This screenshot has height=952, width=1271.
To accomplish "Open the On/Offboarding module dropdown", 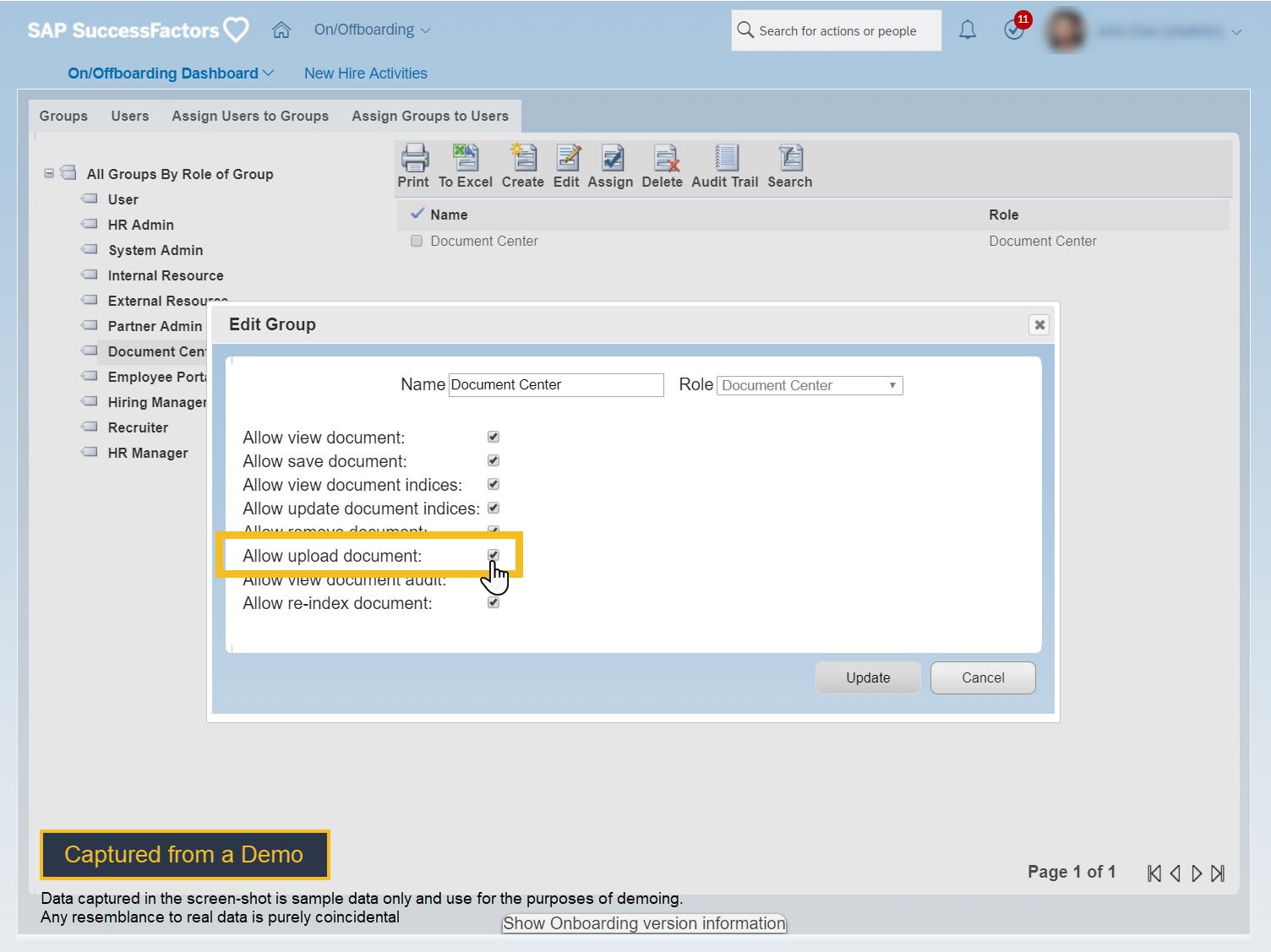I will point(373,30).
